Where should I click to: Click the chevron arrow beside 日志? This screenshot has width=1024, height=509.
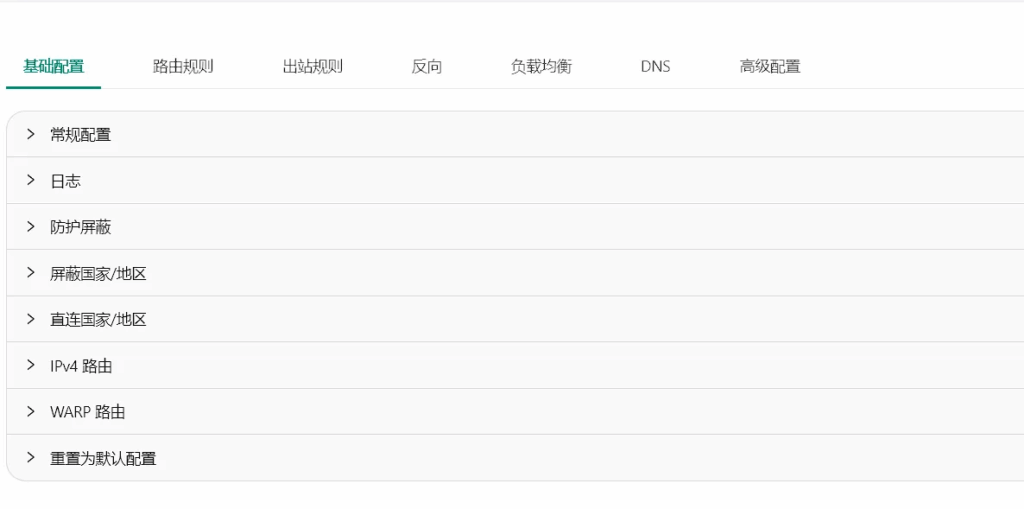(x=31, y=181)
